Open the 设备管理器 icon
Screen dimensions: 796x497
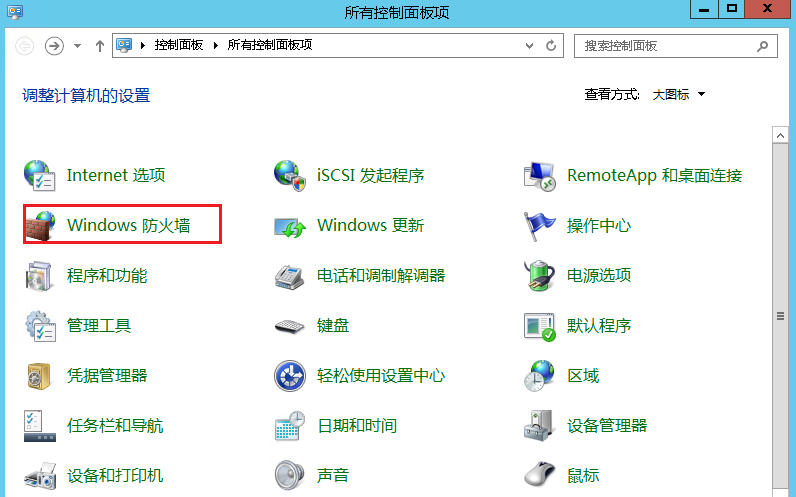point(539,426)
